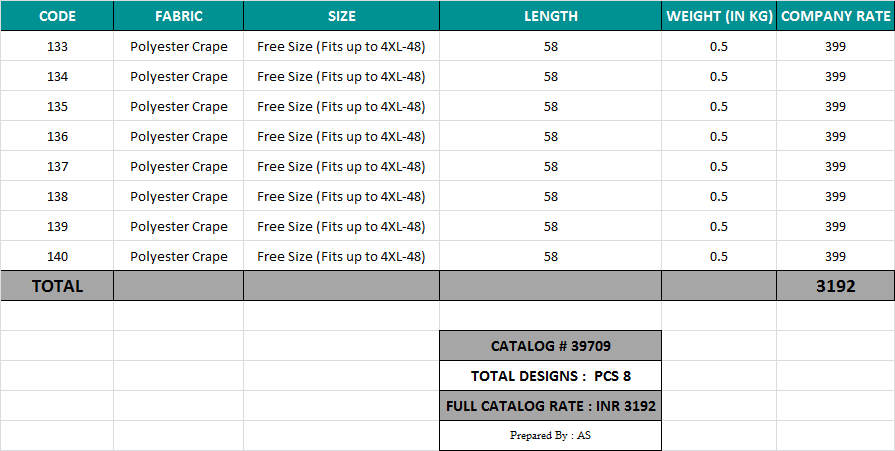Select the SIZE column header
The height and width of the screenshot is (451, 895).
[x=341, y=16]
